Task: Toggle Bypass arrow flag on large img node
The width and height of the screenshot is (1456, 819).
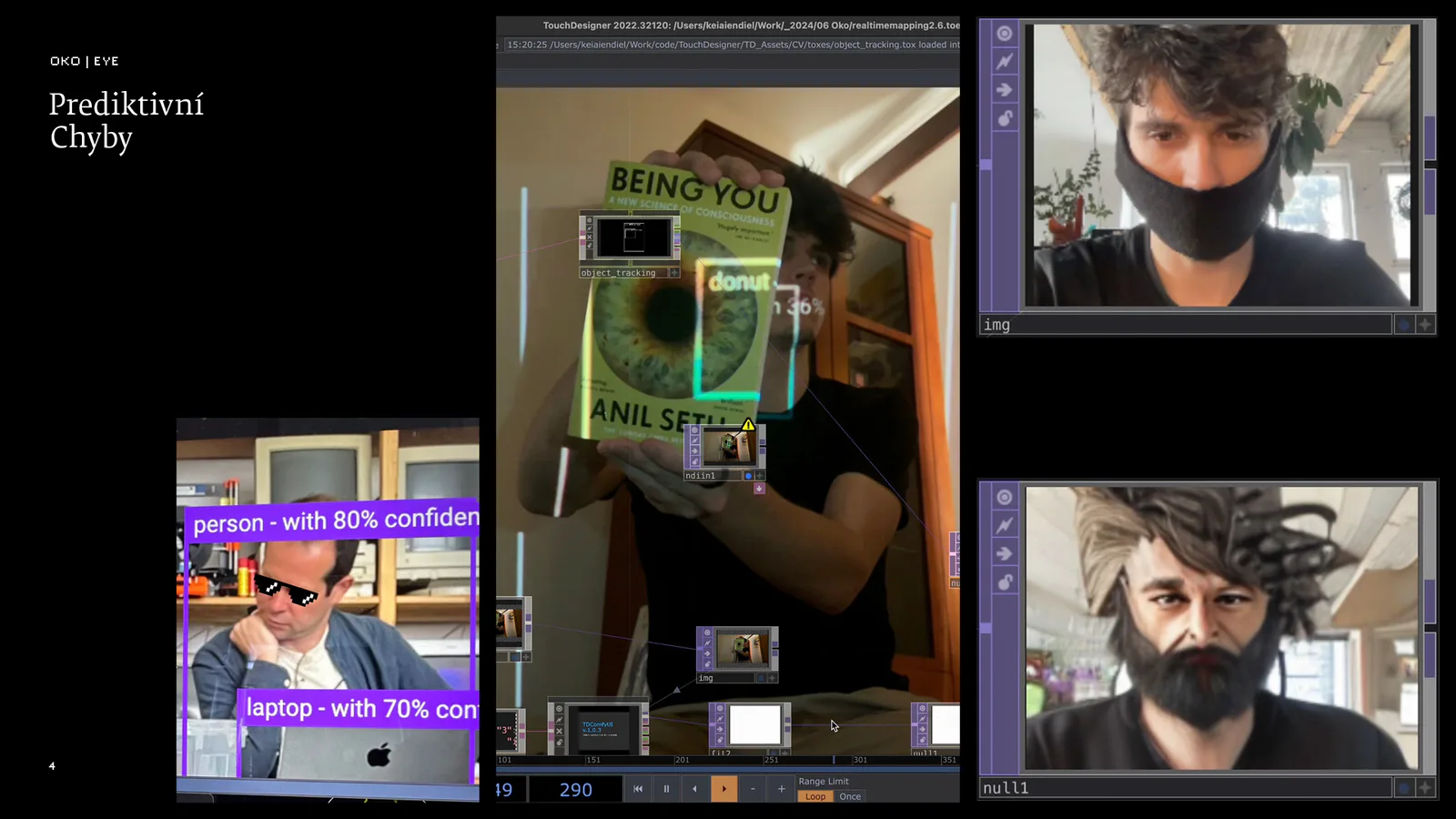Action: (1005, 90)
